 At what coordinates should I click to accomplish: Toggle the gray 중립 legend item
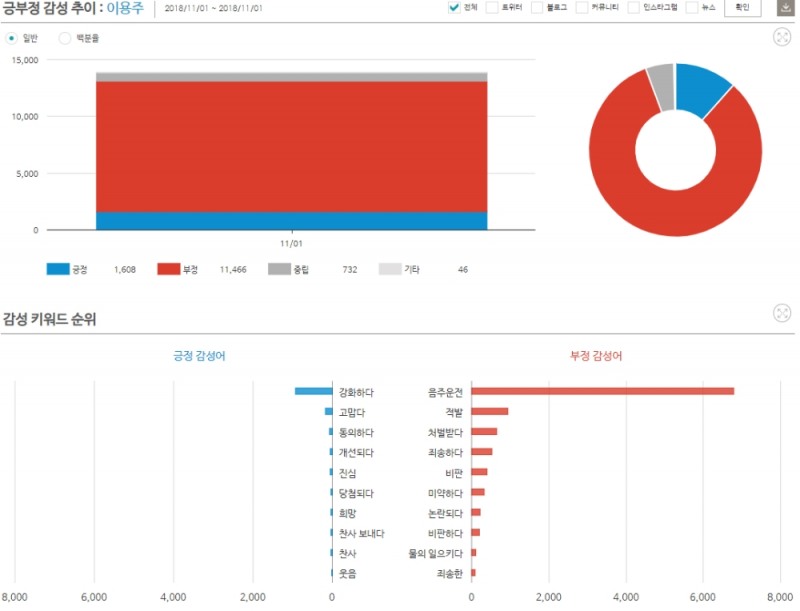(278, 270)
